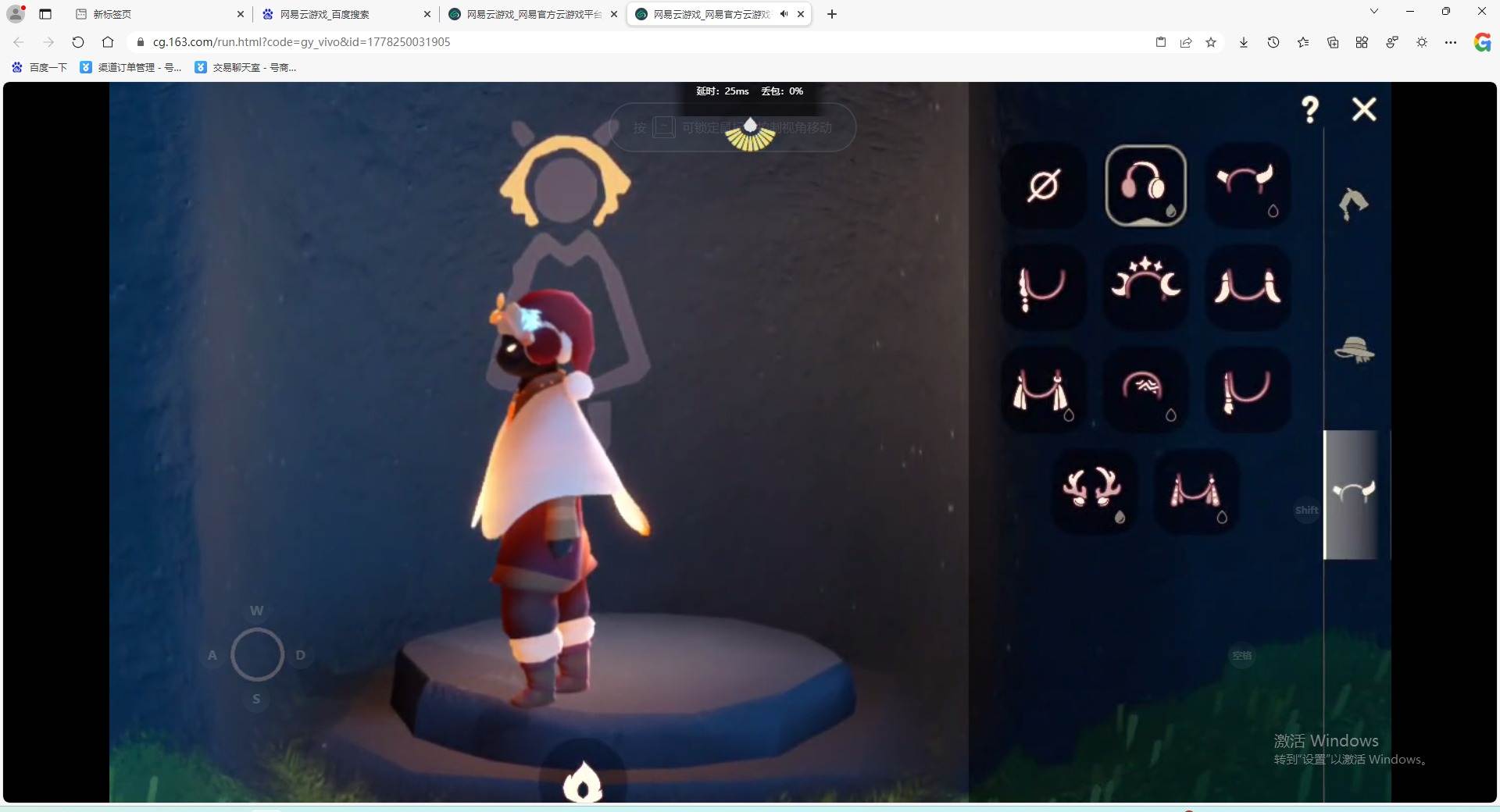Bookmark this page with the star
The image size is (1500, 812).
tap(1211, 42)
